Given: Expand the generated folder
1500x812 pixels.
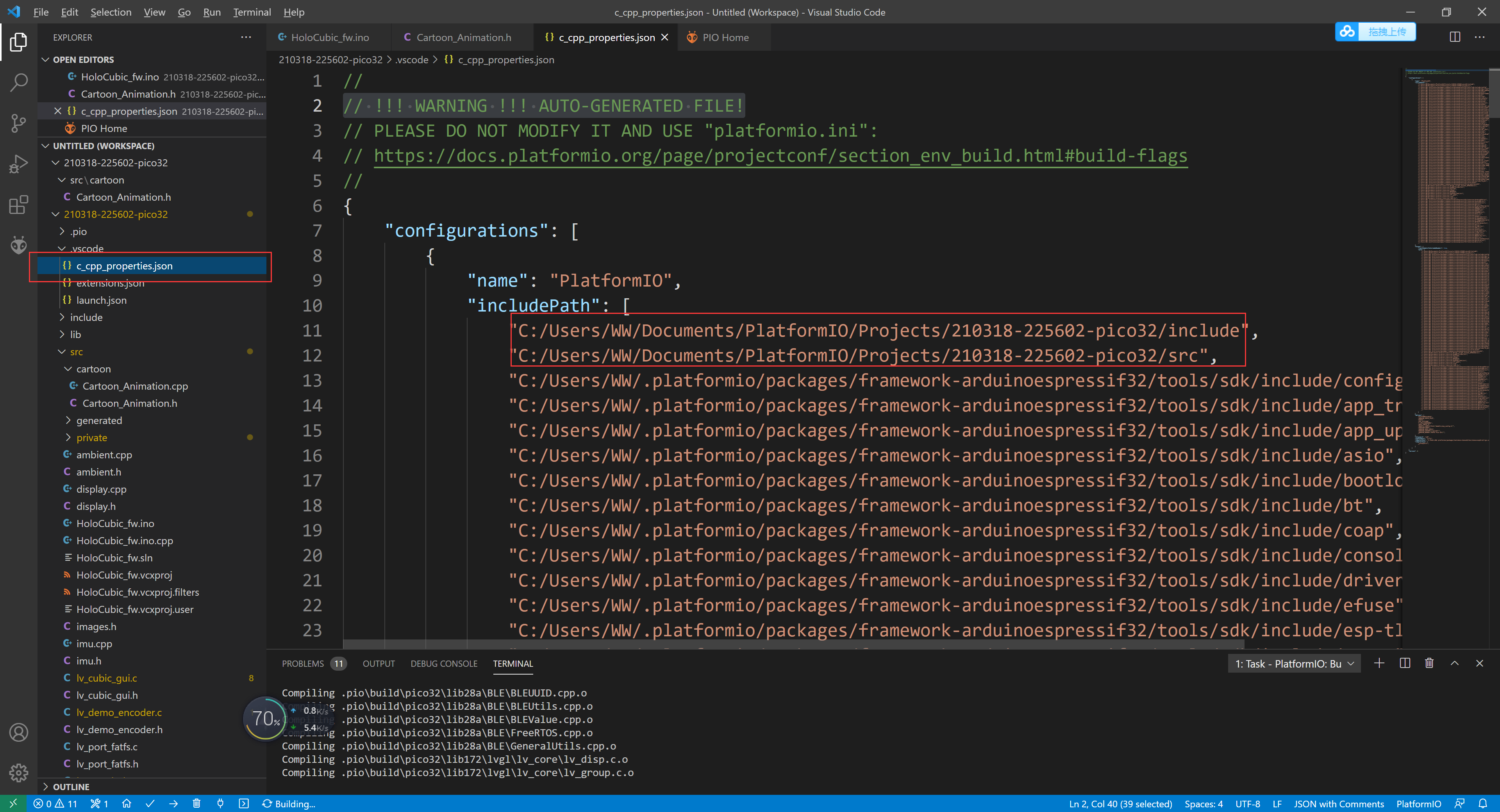Looking at the screenshot, I should click(x=99, y=420).
